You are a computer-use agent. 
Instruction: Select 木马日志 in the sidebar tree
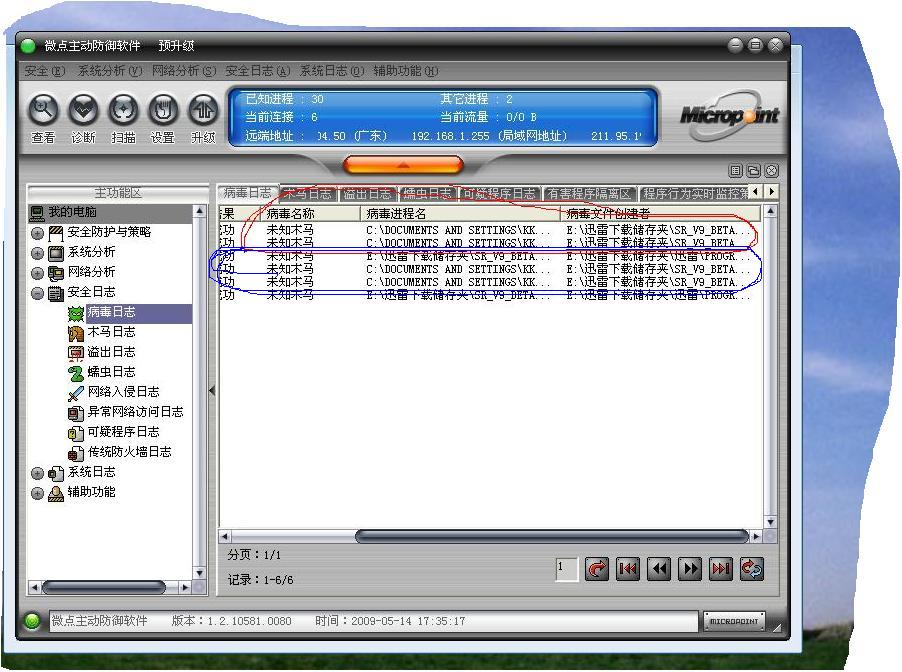coord(111,332)
